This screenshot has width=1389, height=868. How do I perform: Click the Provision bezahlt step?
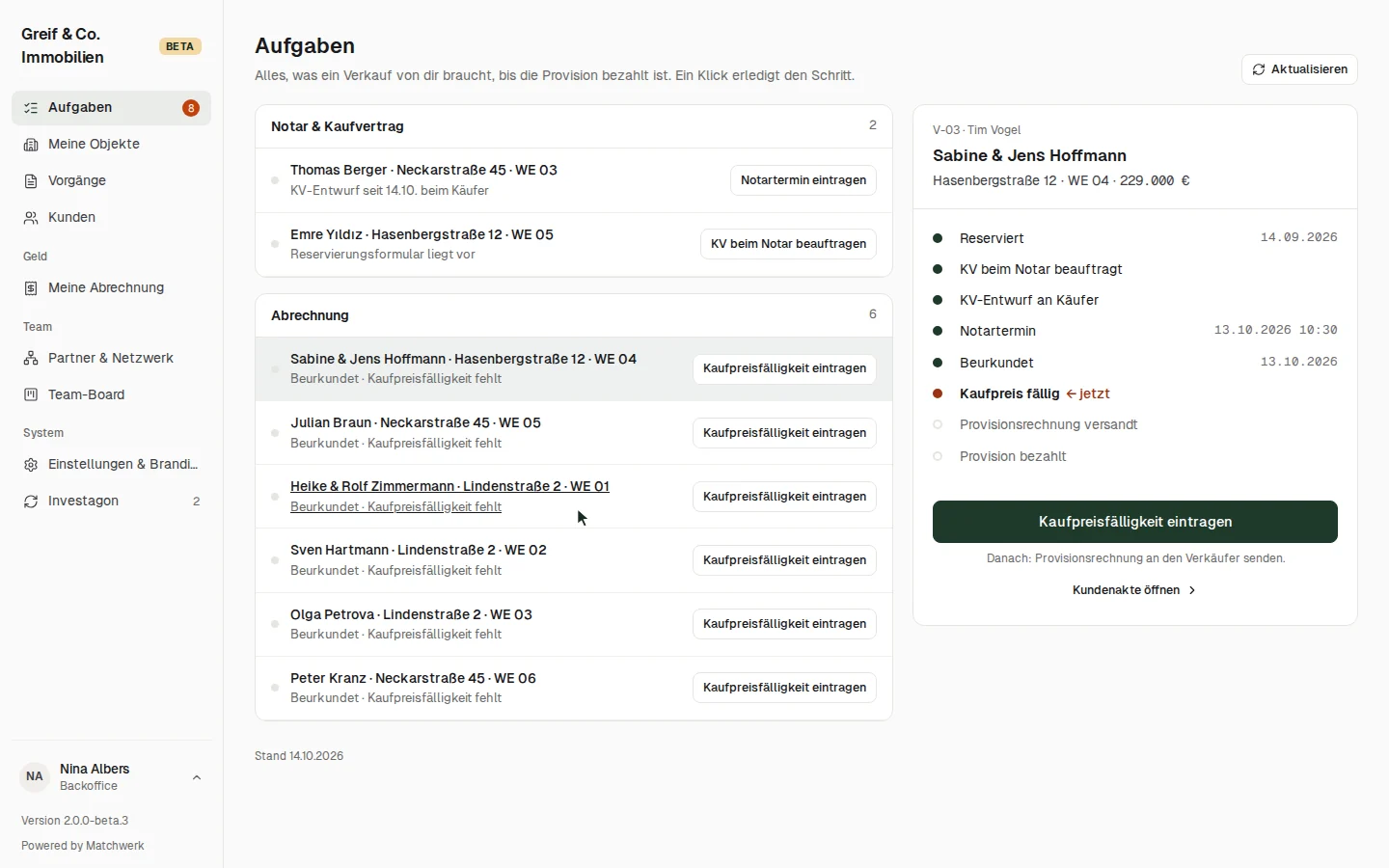tap(1135, 456)
